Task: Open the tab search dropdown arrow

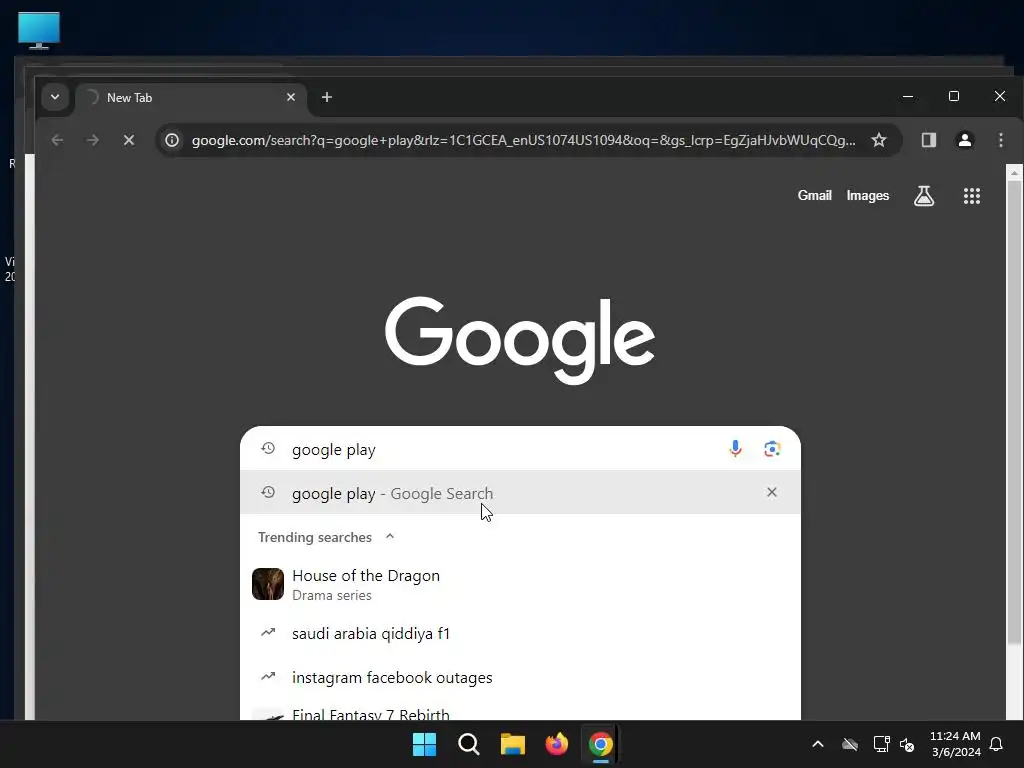Action: coord(55,97)
